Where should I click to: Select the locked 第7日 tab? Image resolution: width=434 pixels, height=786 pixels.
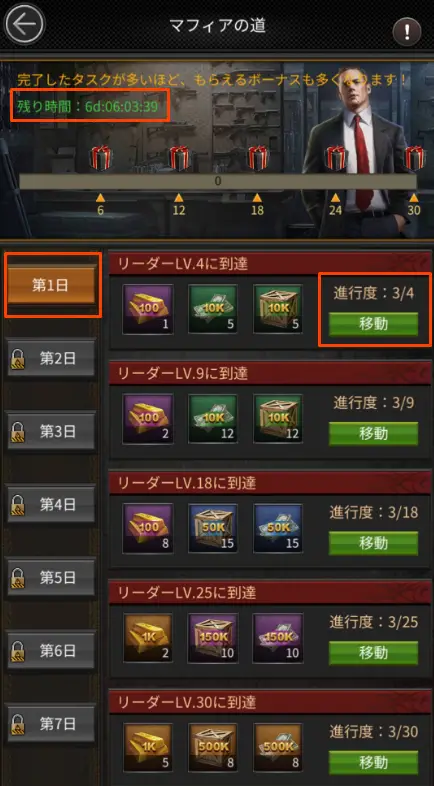pyautogui.click(x=51, y=724)
